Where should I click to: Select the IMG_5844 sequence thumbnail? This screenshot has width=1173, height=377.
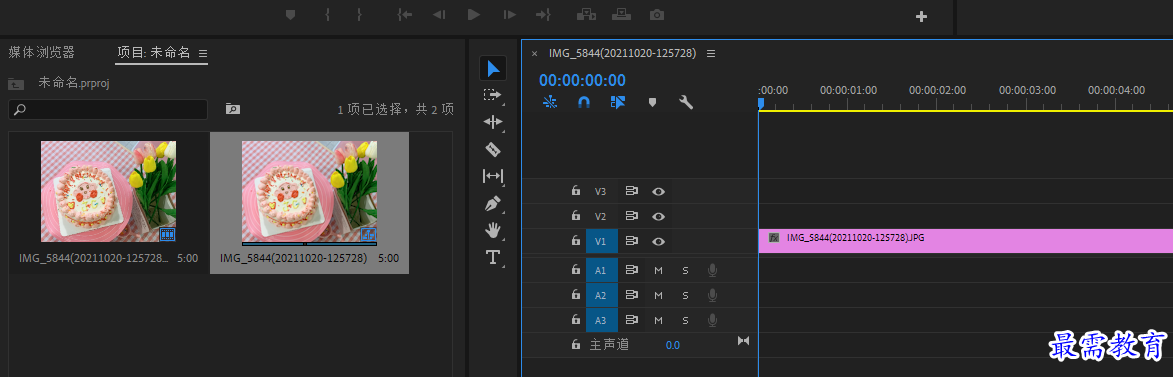[x=309, y=191]
